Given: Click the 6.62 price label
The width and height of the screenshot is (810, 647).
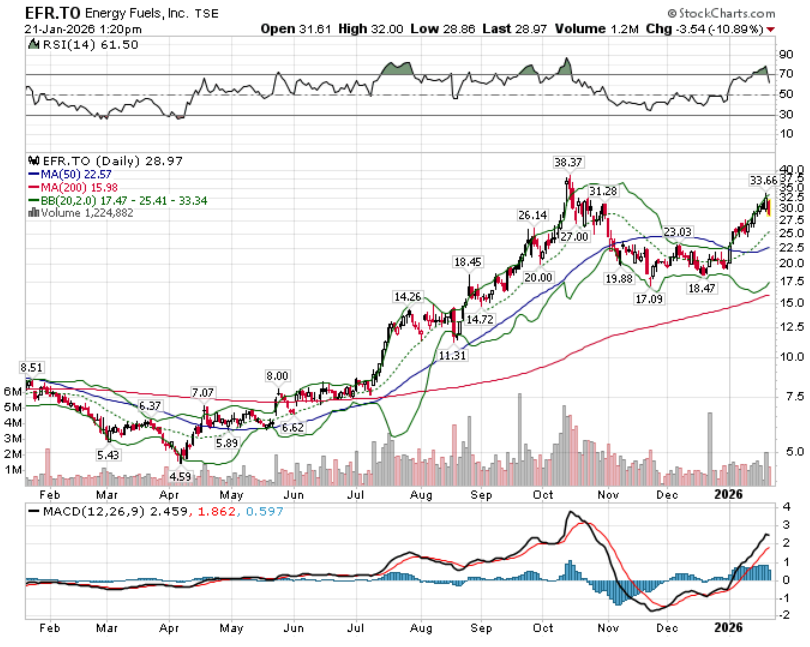Looking at the screenshot, I should 292,427.
